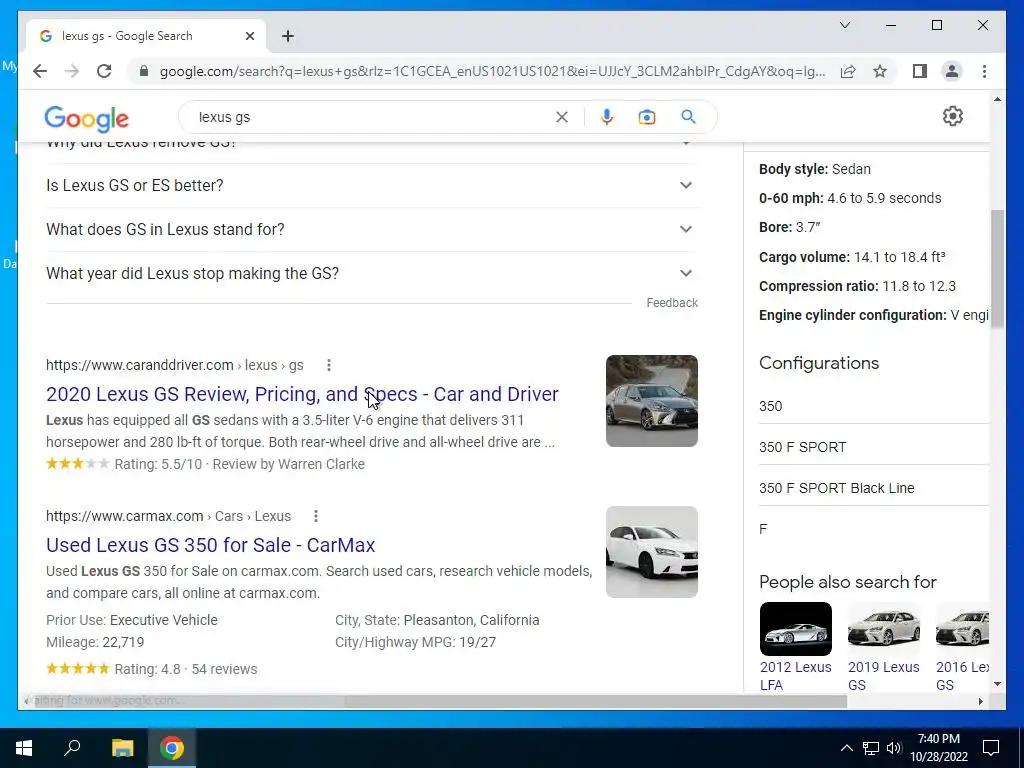Click the Car and Driver result thumbnail

(x=652, y=401)
